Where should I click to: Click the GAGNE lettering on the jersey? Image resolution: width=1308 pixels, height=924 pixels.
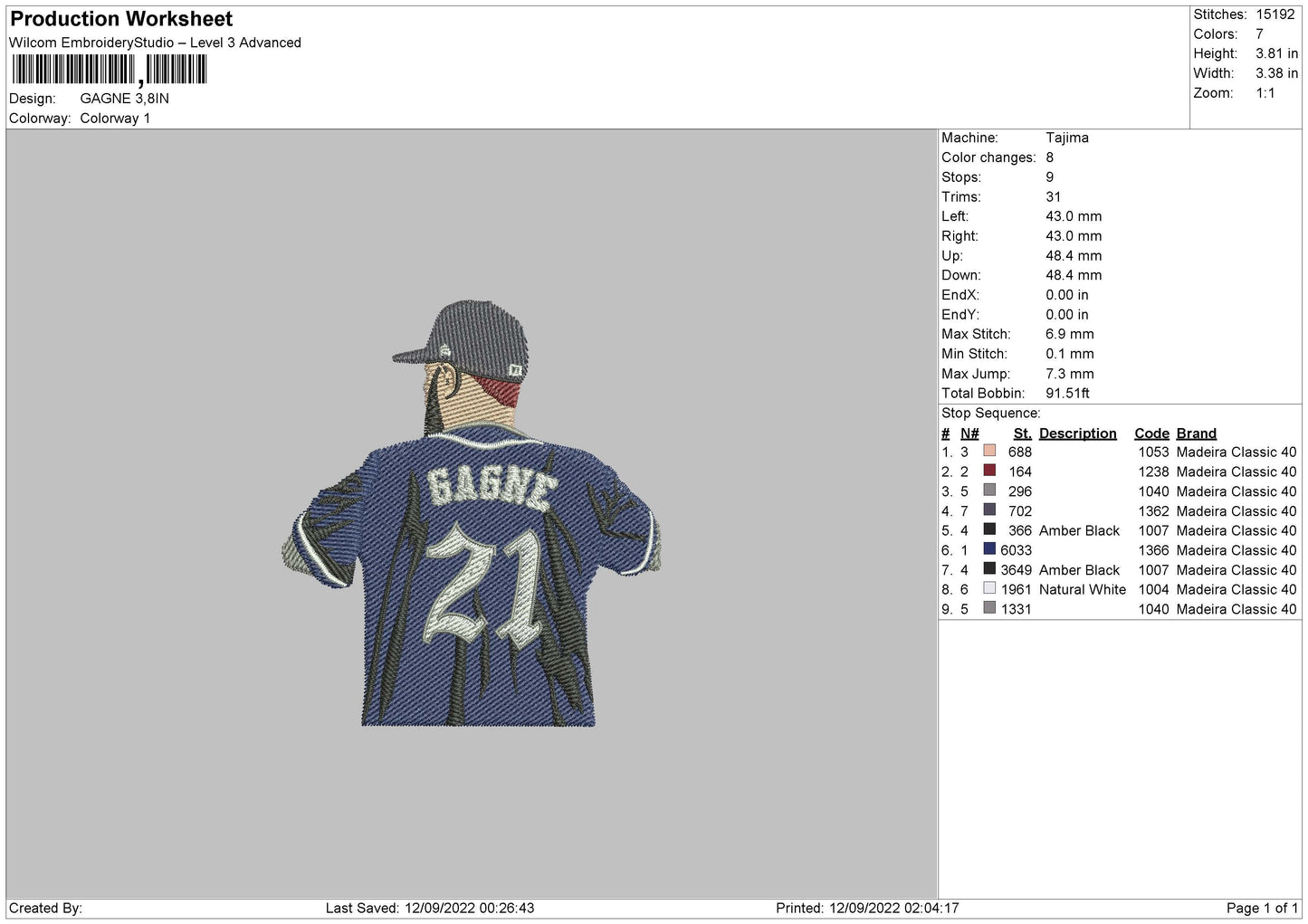(492, 487)
